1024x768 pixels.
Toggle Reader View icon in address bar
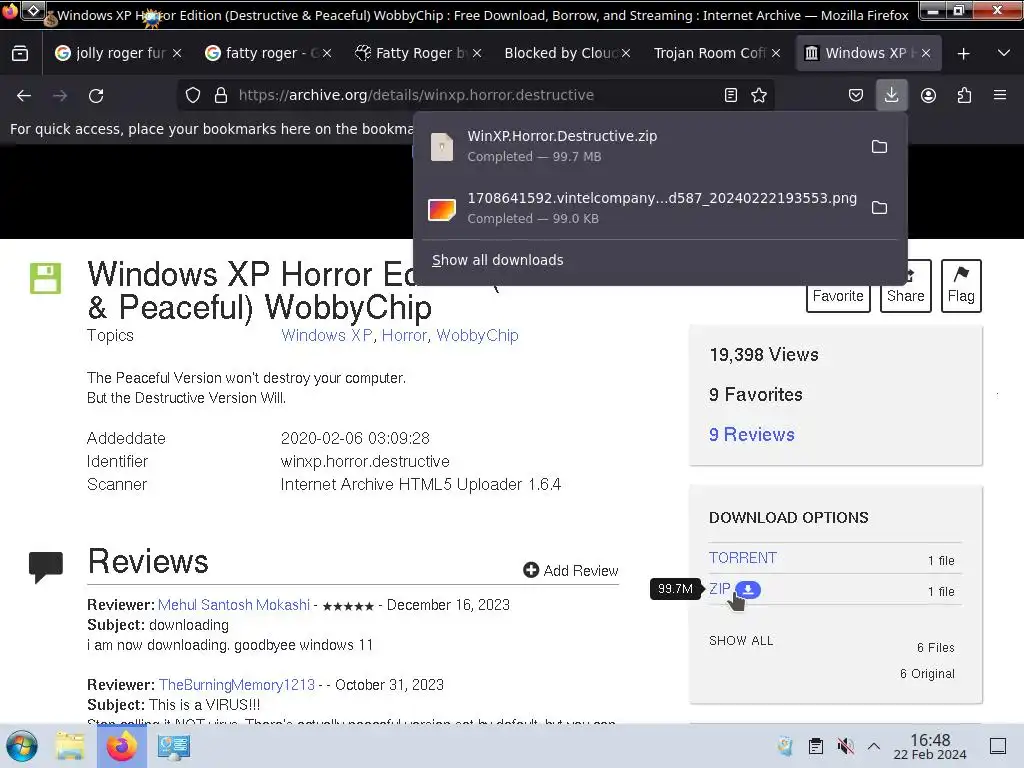pyautogui.click(x=731, y=95)
